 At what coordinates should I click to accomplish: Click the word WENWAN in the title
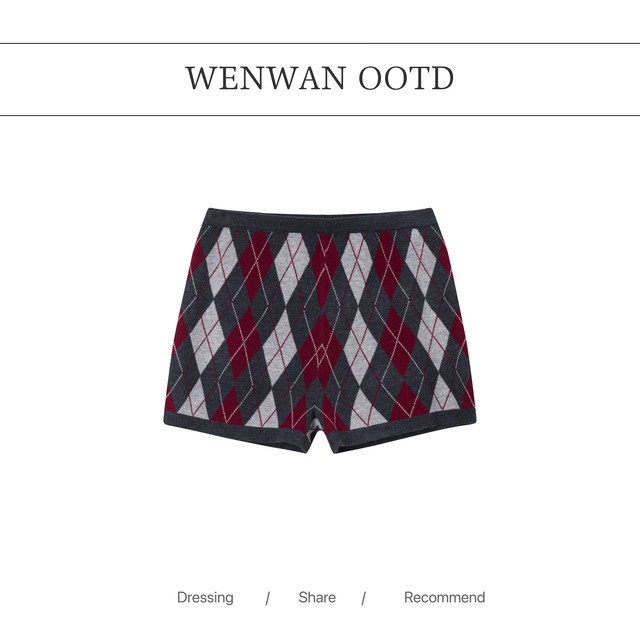266,78
